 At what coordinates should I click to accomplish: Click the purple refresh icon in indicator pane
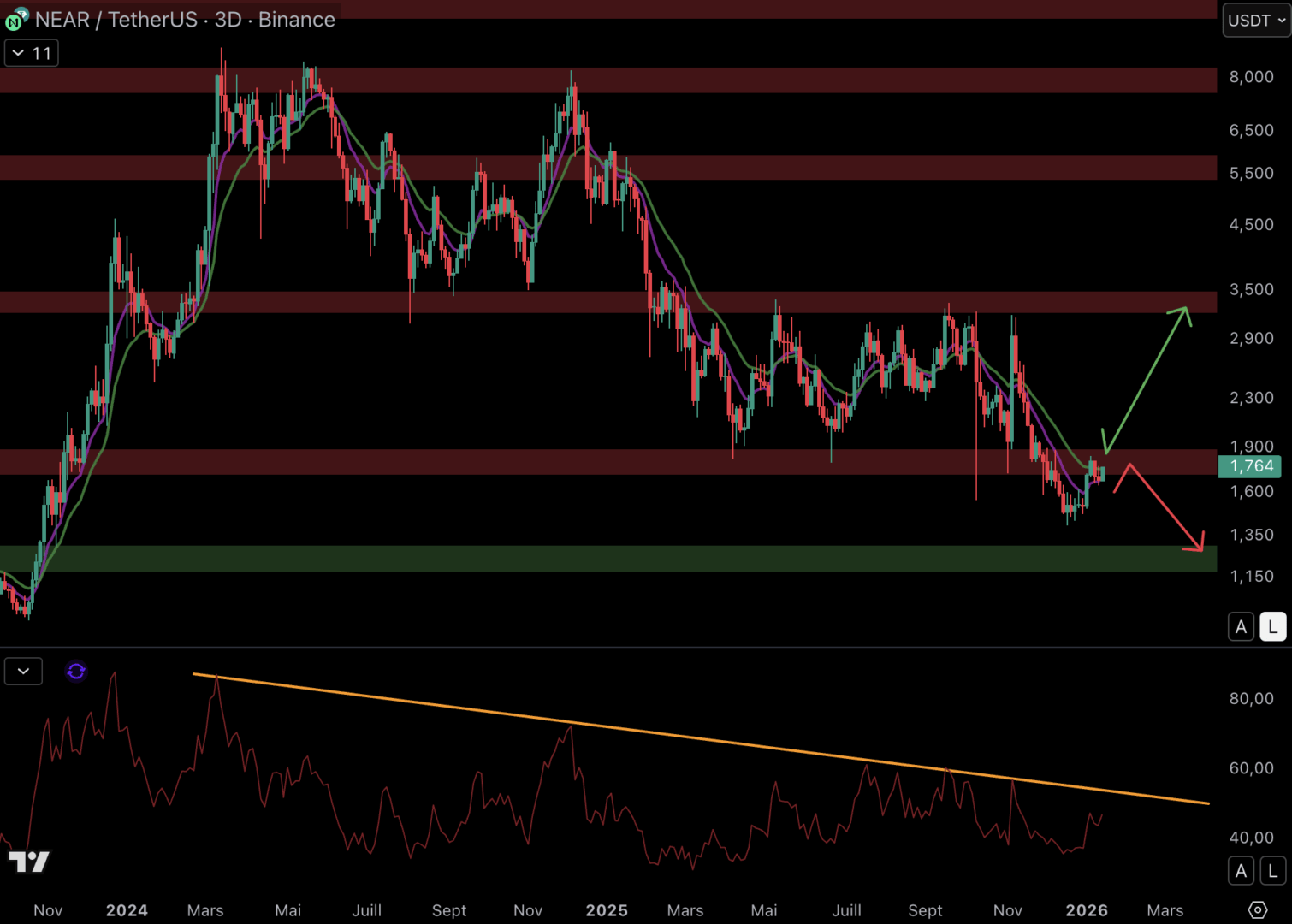coord(76,672)
